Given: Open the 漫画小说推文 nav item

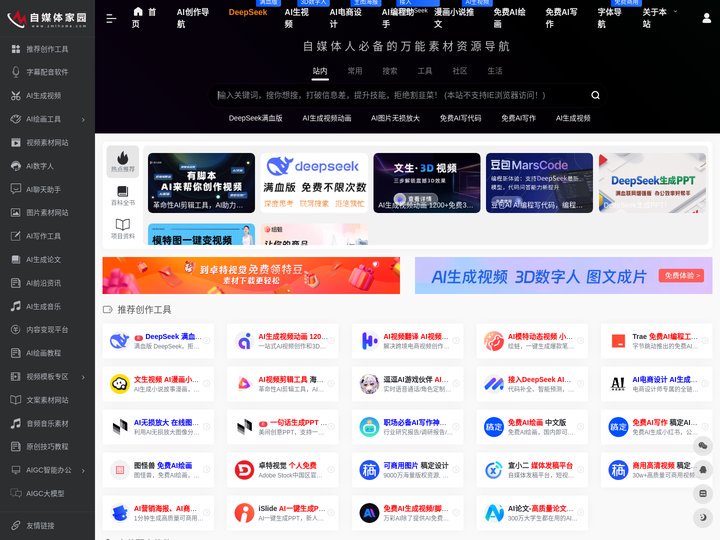Looking at the screenshot, I should coord(454,18).
